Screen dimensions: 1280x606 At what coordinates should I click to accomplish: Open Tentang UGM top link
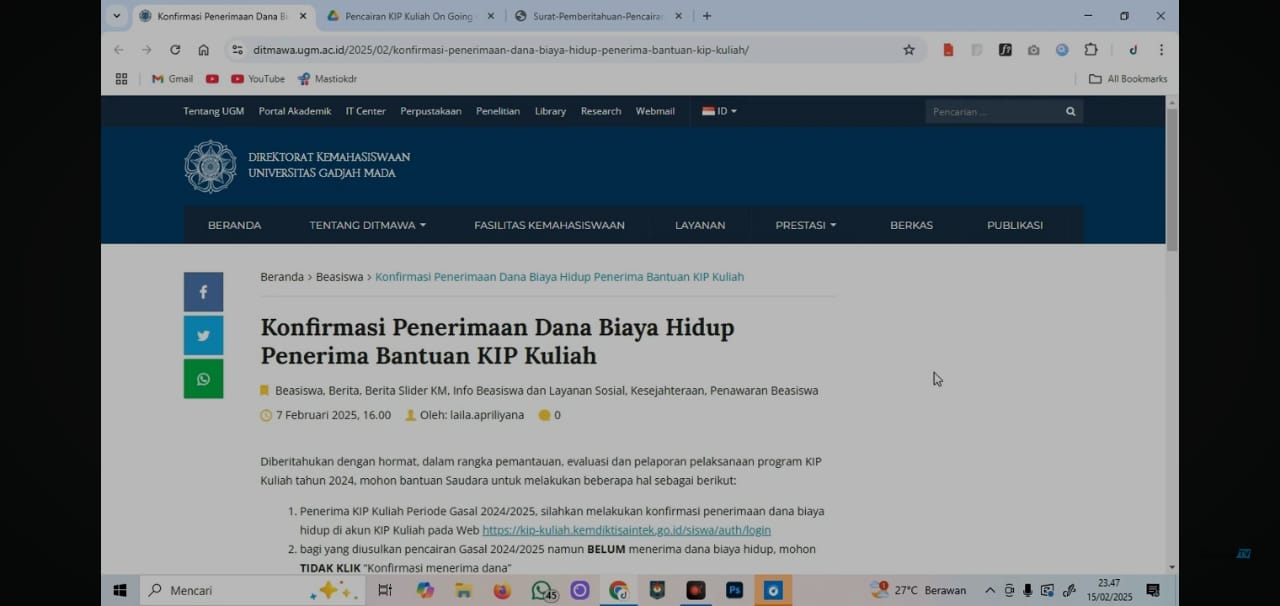click(x=213, y=111)
